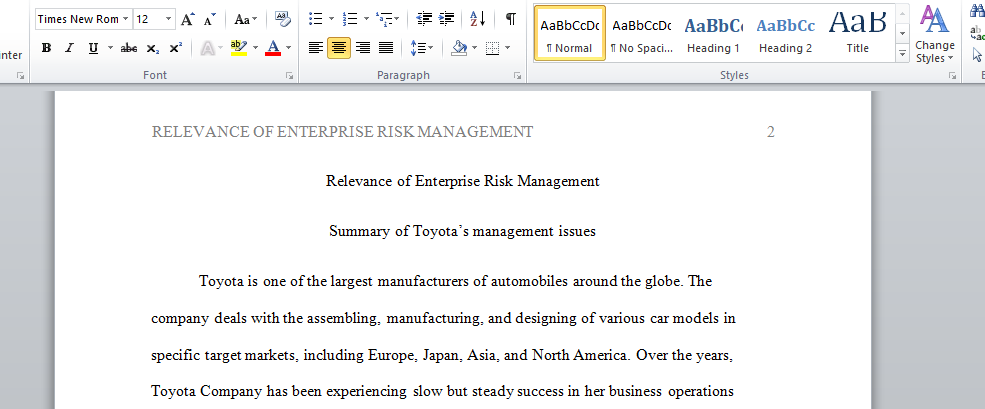Screen dimensions: 985x409
Task: Open the Borders dropdown arrow
Action: 508,48
